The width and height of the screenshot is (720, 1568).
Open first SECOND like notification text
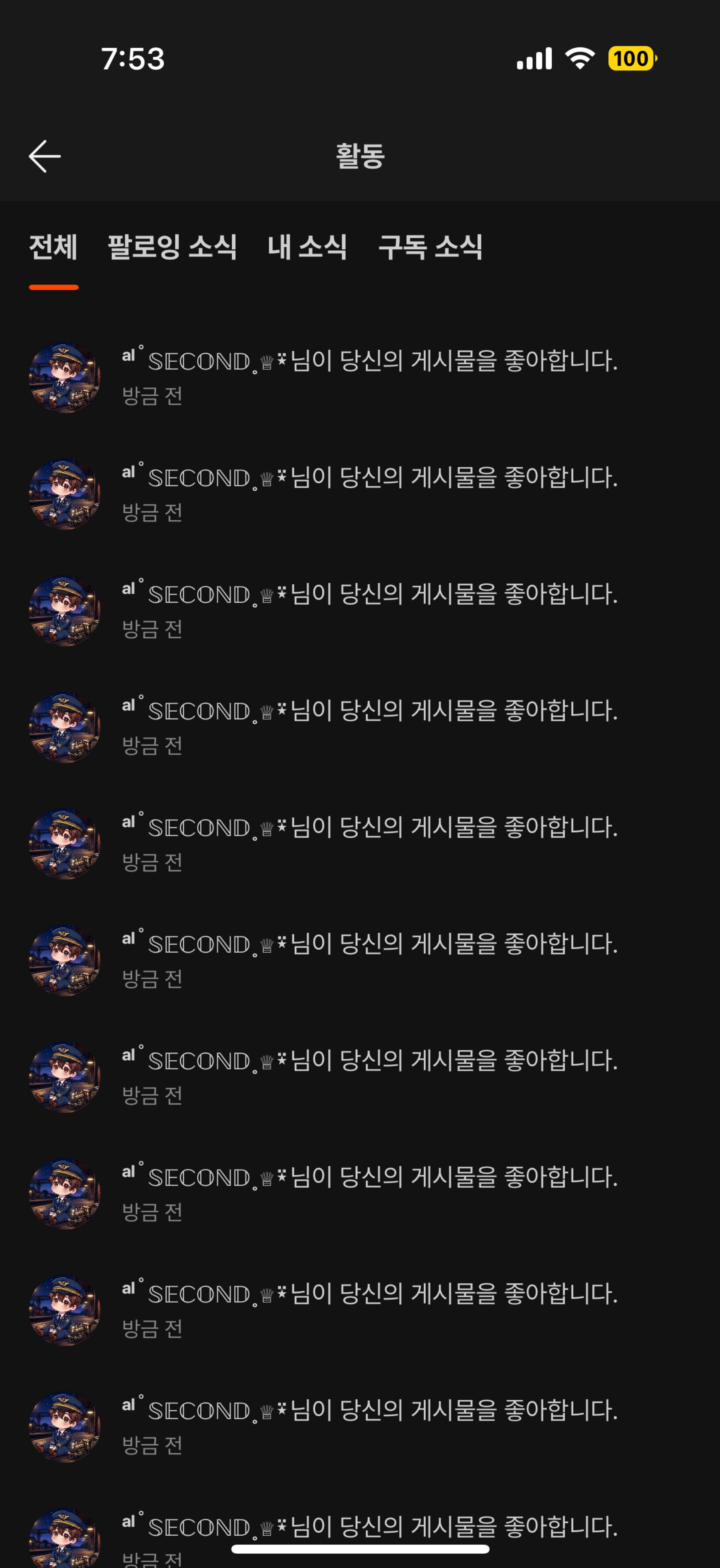pos(370,360)
